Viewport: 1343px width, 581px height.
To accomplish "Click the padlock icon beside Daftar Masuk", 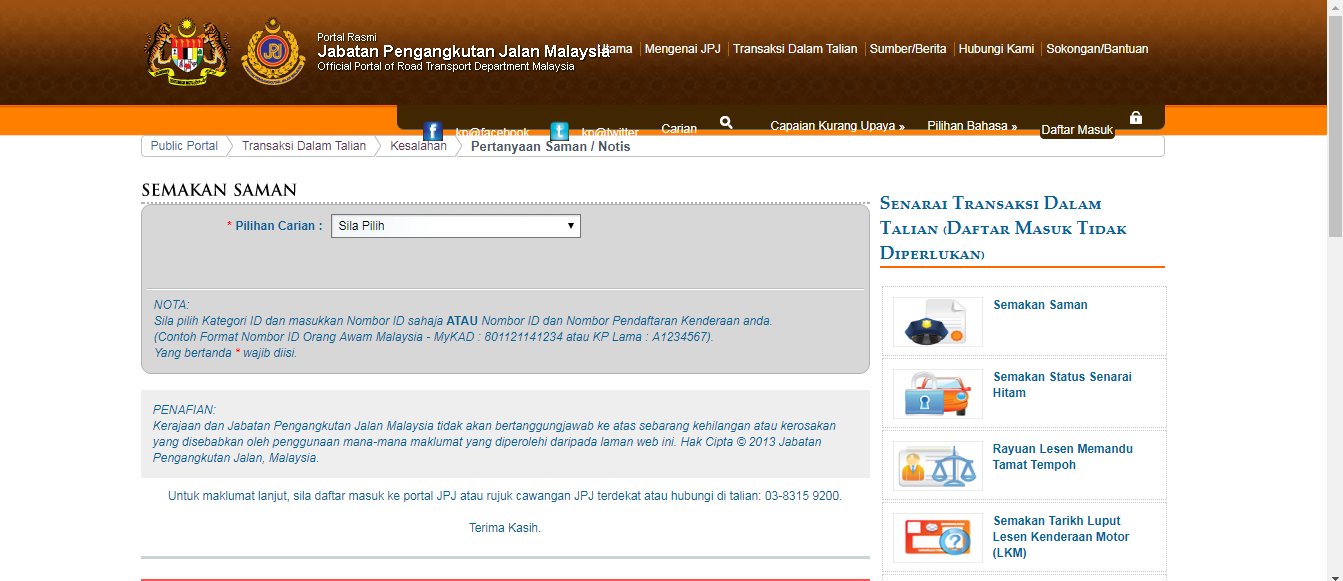I will [1135, 118].
